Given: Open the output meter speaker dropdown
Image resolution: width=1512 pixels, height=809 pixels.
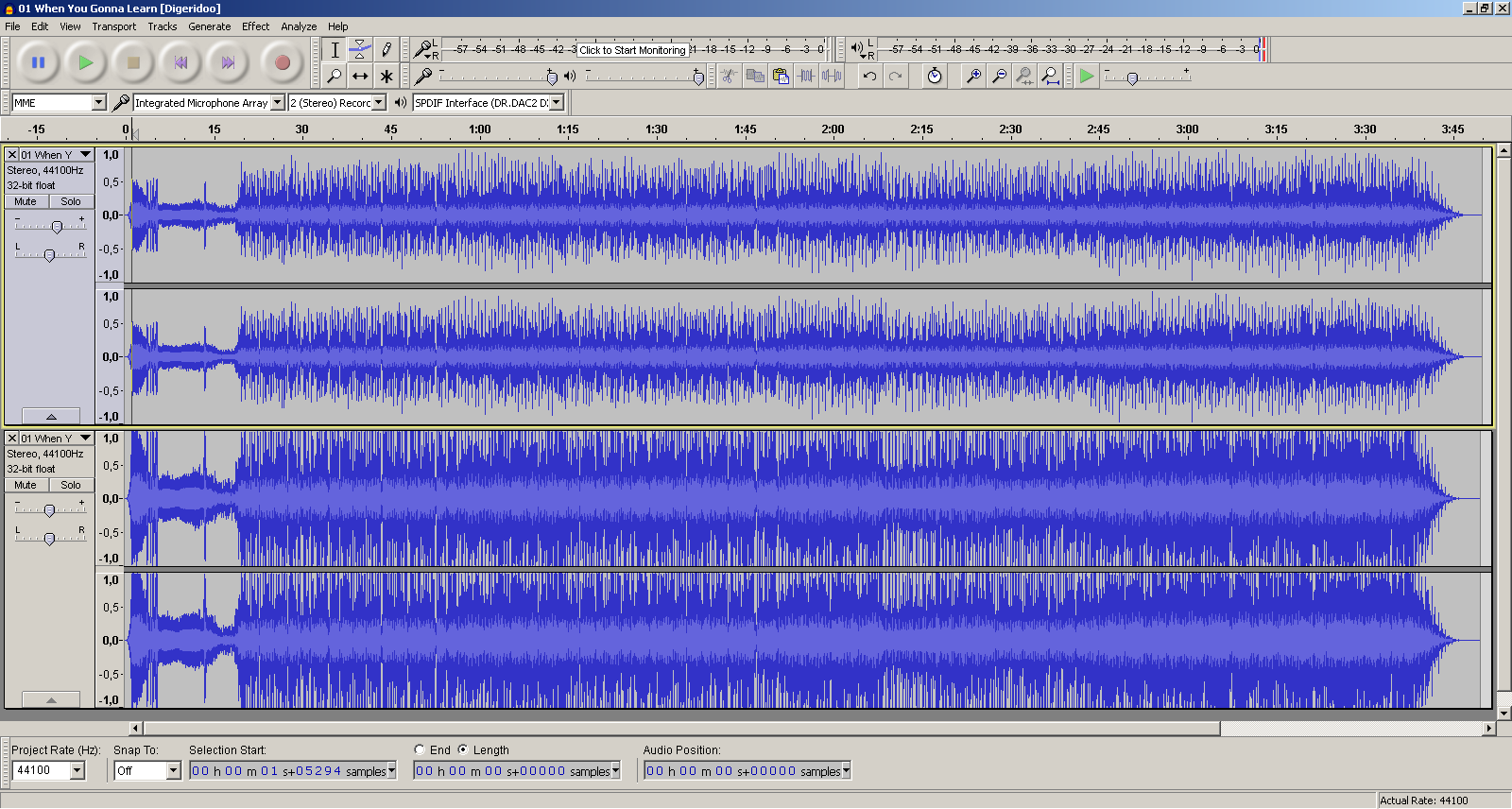Looking at the screenshot, I should (861, 48).
